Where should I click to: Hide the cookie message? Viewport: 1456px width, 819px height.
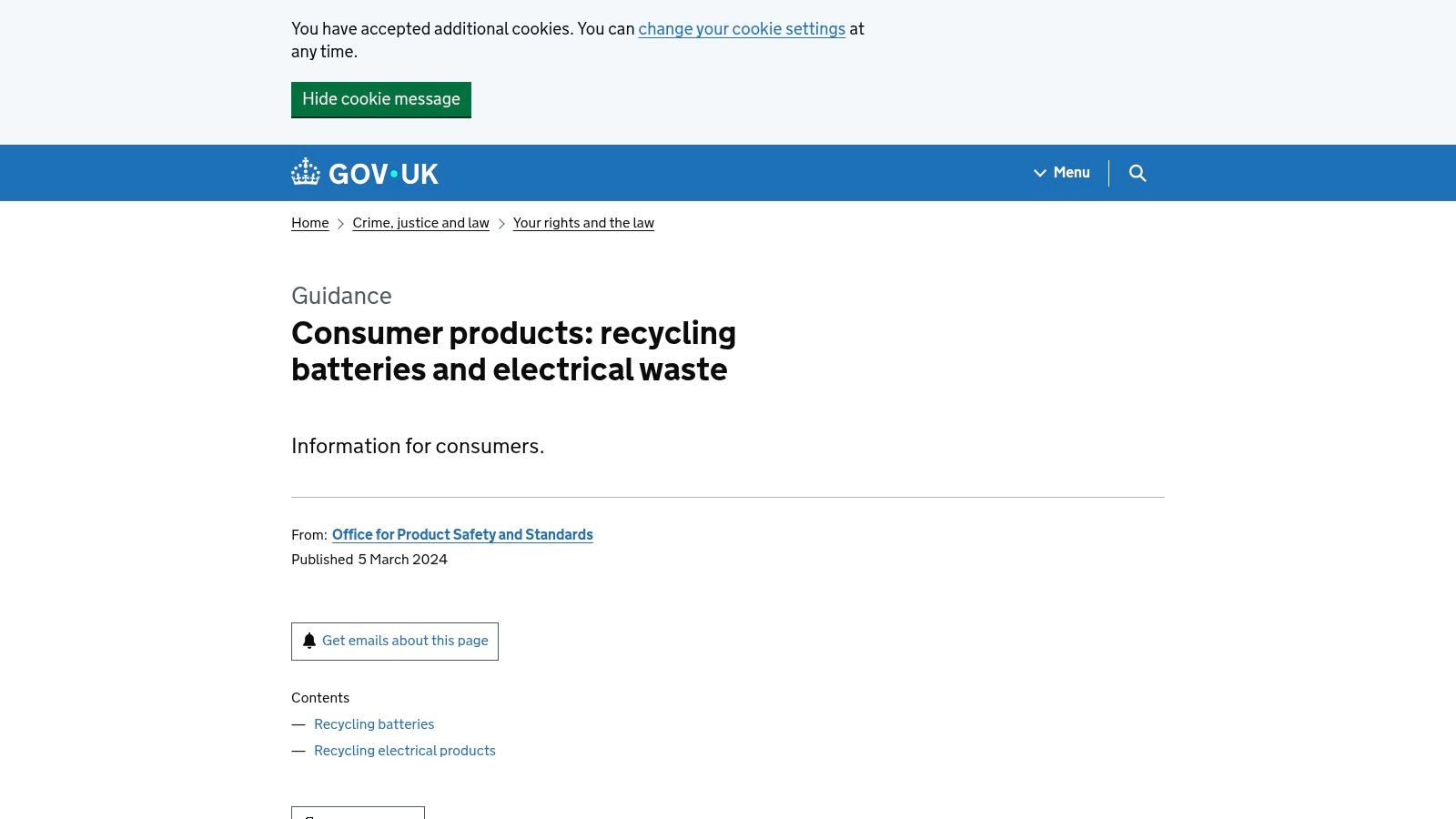pyautogui.click(x=381, y=99)
